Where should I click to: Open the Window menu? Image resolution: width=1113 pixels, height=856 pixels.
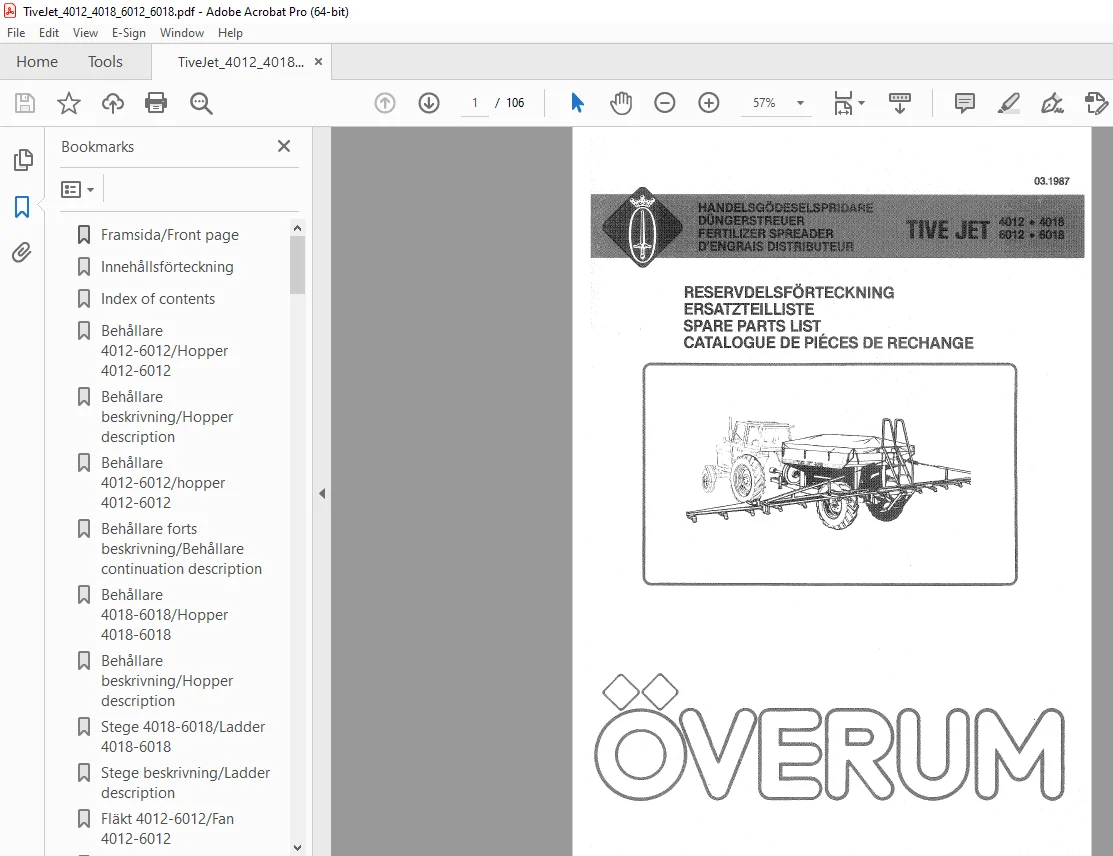pos(182,33)
